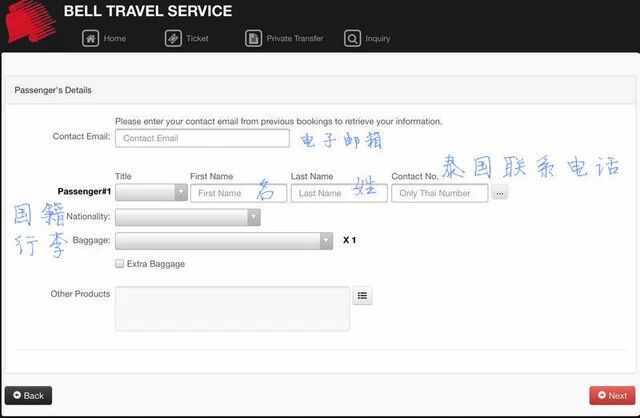The width and height of the screenshot is (640, 418).
Task: Click the Ticket icon in navigation
Action: click(173, 39)
